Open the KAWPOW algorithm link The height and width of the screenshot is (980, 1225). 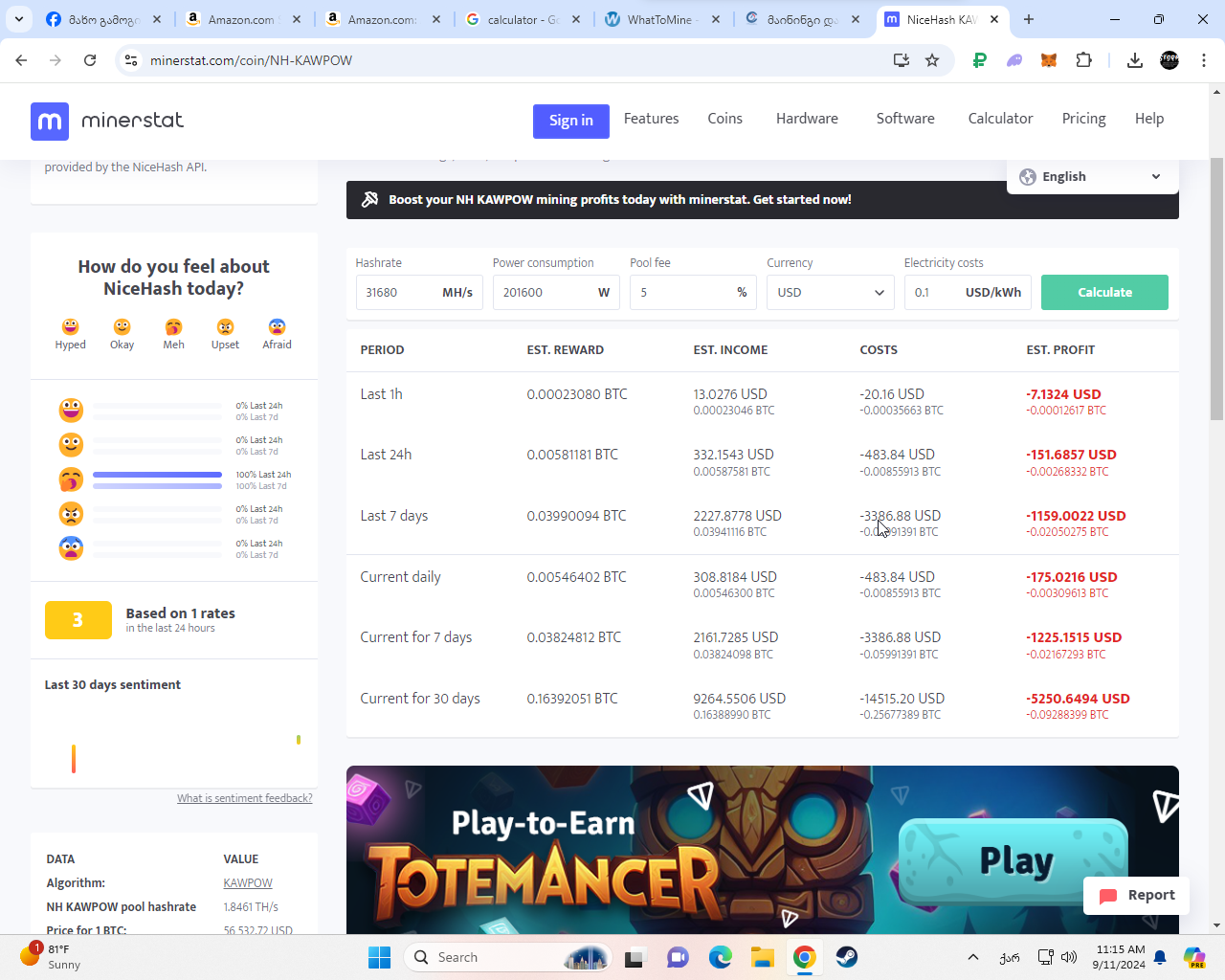point(248,883)
